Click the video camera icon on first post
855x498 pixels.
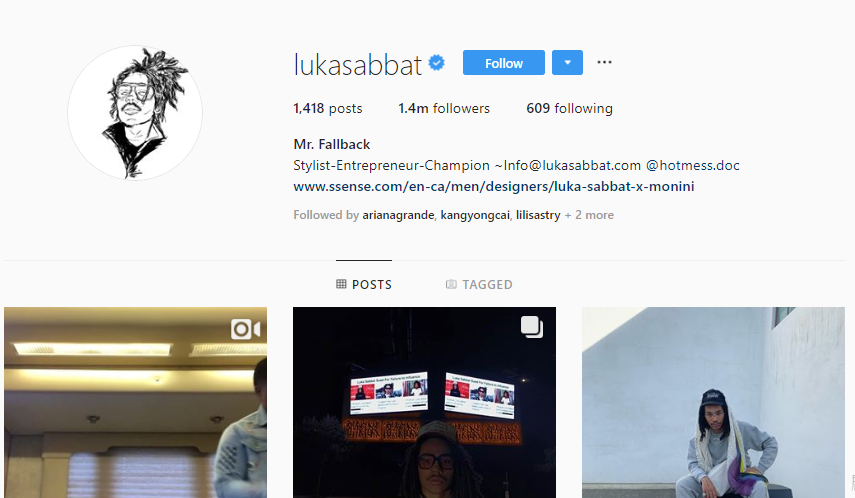245,329
